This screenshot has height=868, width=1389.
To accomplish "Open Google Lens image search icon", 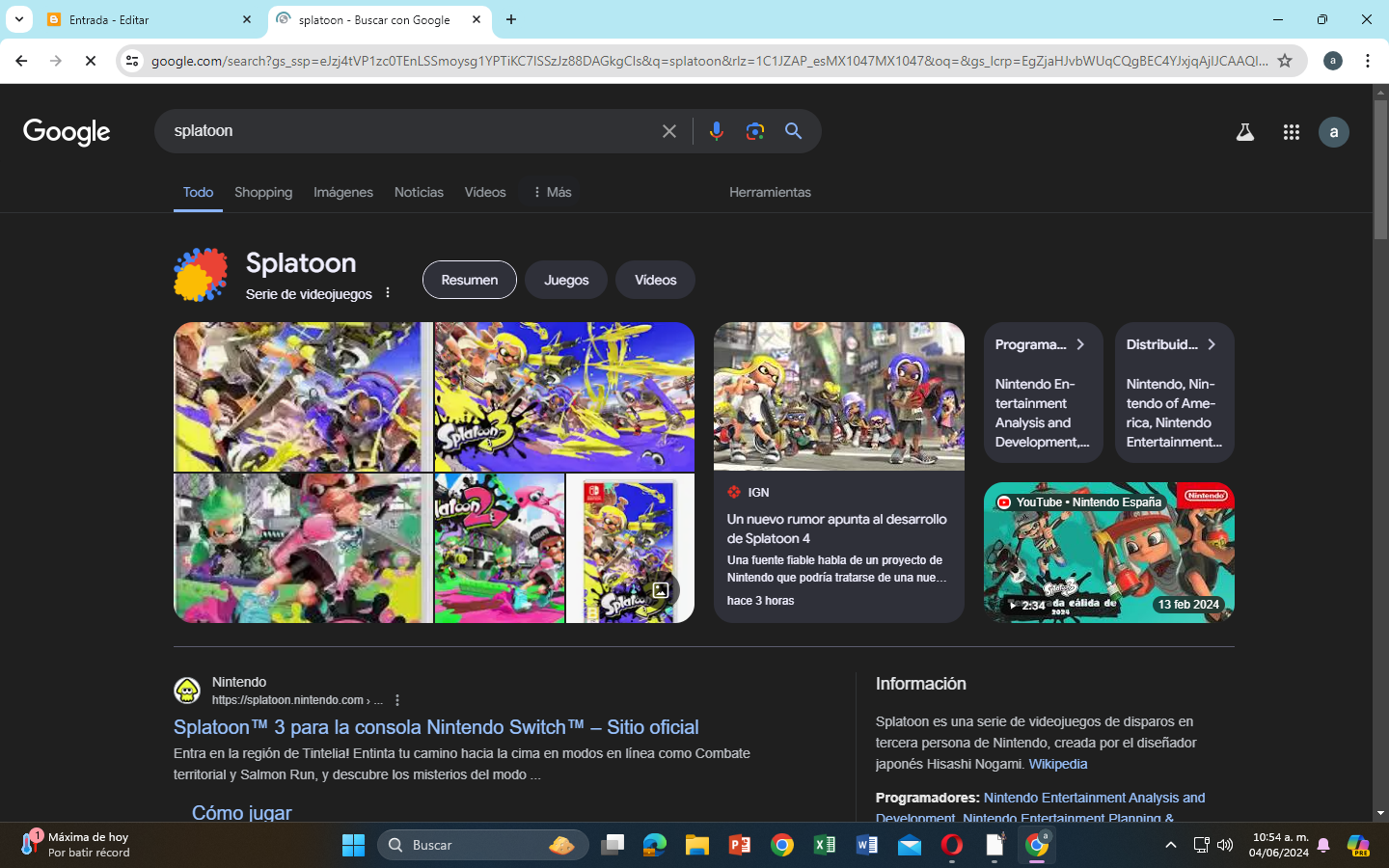I will coord(754,131).
